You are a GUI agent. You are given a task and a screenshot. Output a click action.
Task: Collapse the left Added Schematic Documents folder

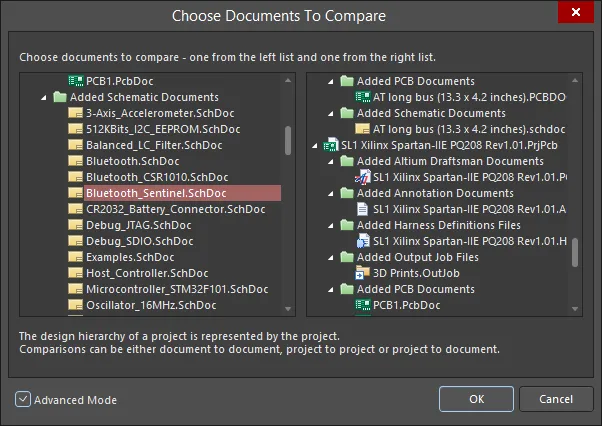point(43,97)
